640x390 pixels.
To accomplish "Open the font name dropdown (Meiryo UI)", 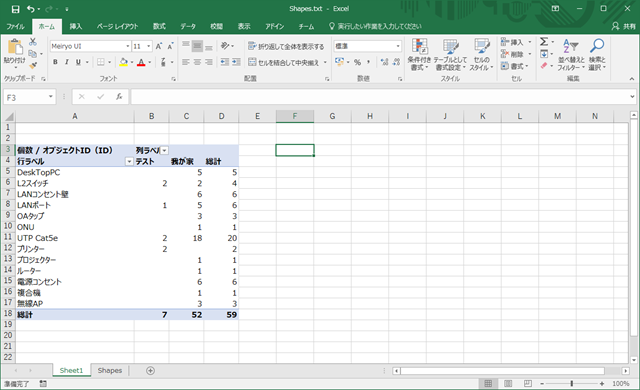I will coord(128,46).
